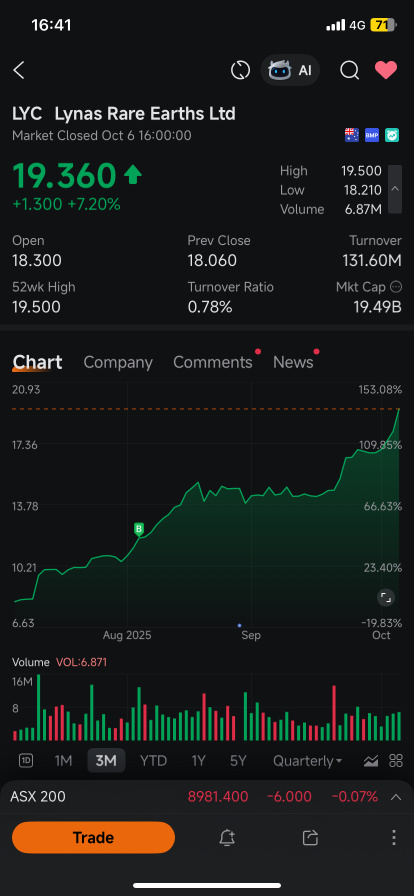Select the 5Y time range
Viewport: 414px width, 896px height.
[x=238, y=761]
